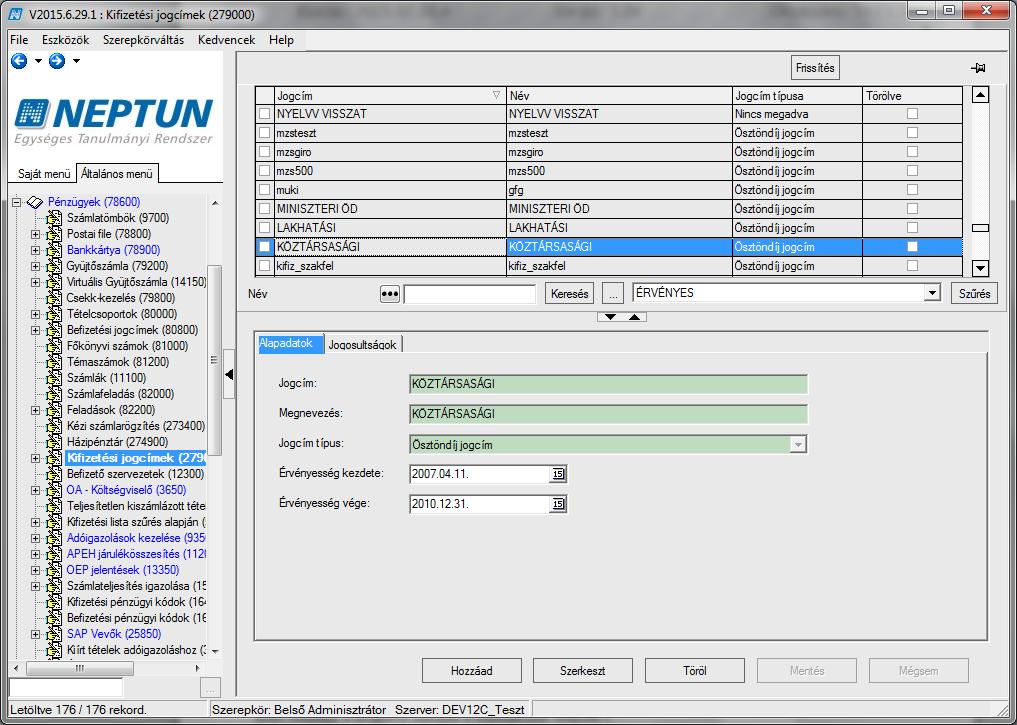Open the back button history dropdown arrow
This screenshot has height=725, width=1017.
38,61
